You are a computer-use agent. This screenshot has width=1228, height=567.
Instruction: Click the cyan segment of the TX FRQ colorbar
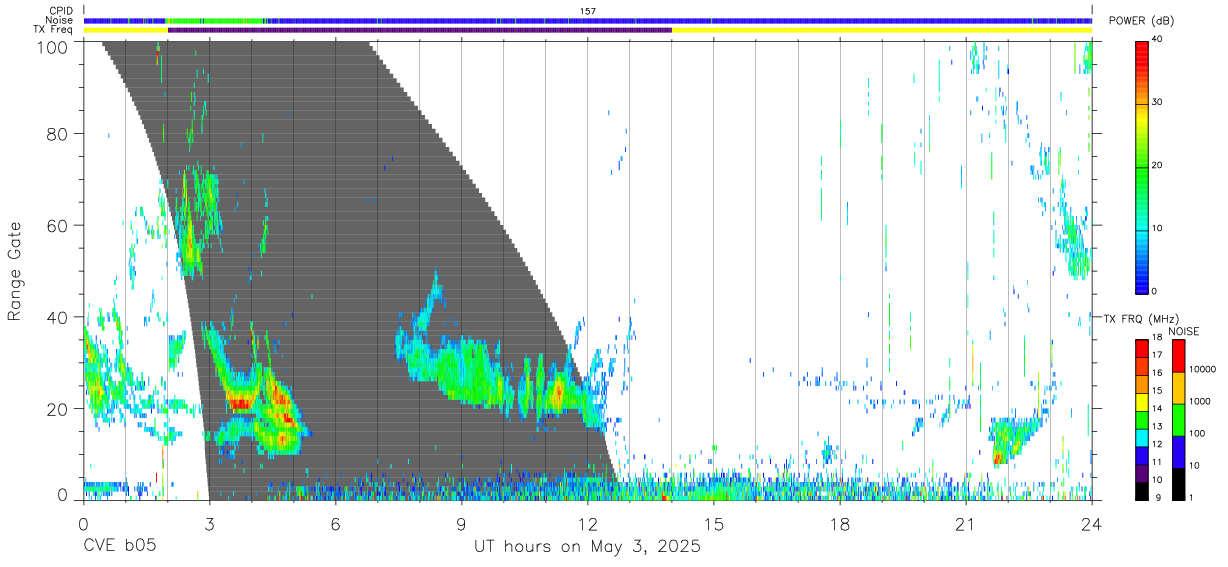(x=1142, y=440)
